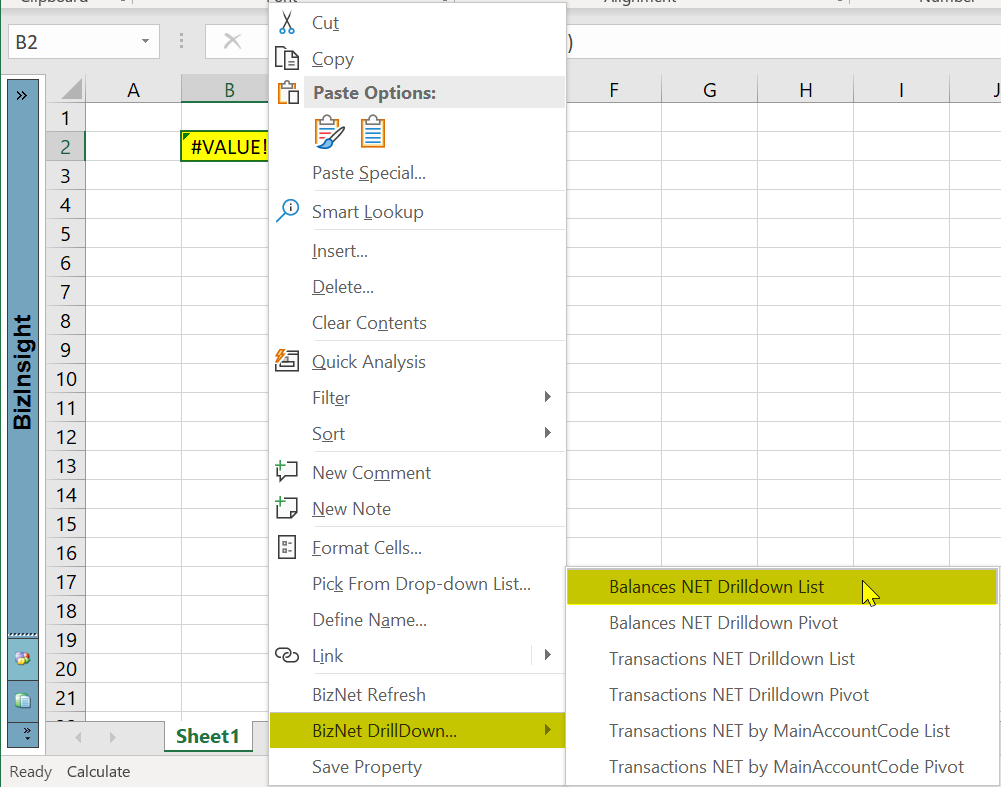The width and height of the screenshot is (1001, 787).
Task: Click Save Property menu item
Action: [x=418, y=767]
